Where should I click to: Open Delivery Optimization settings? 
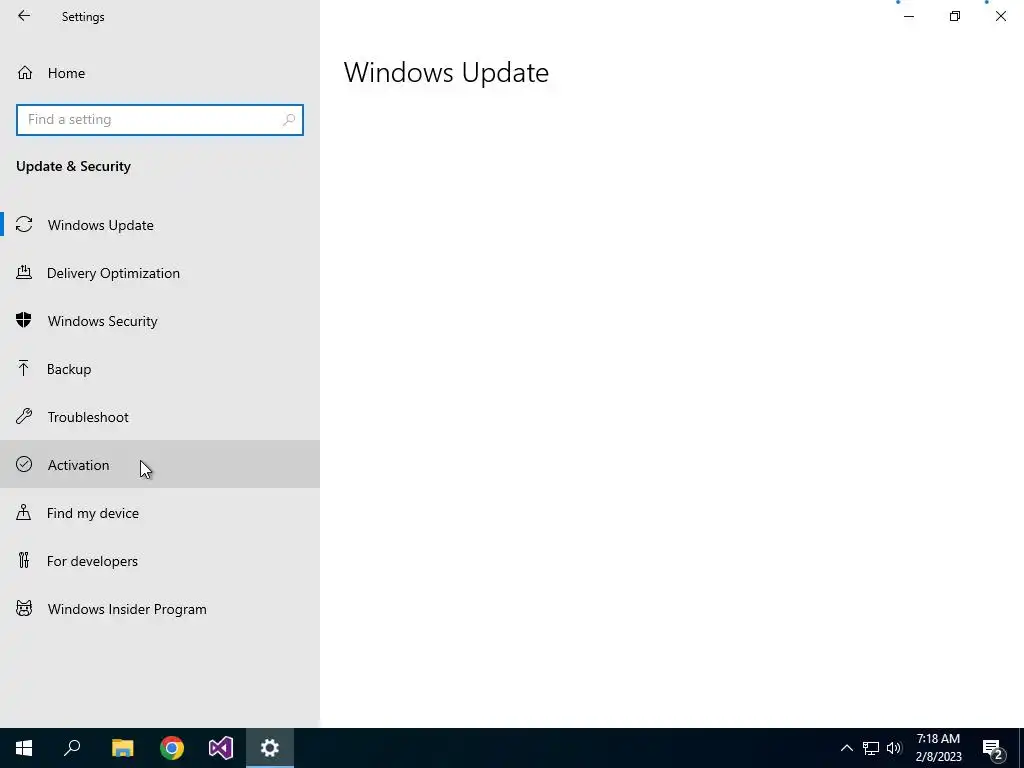(159, 273)
